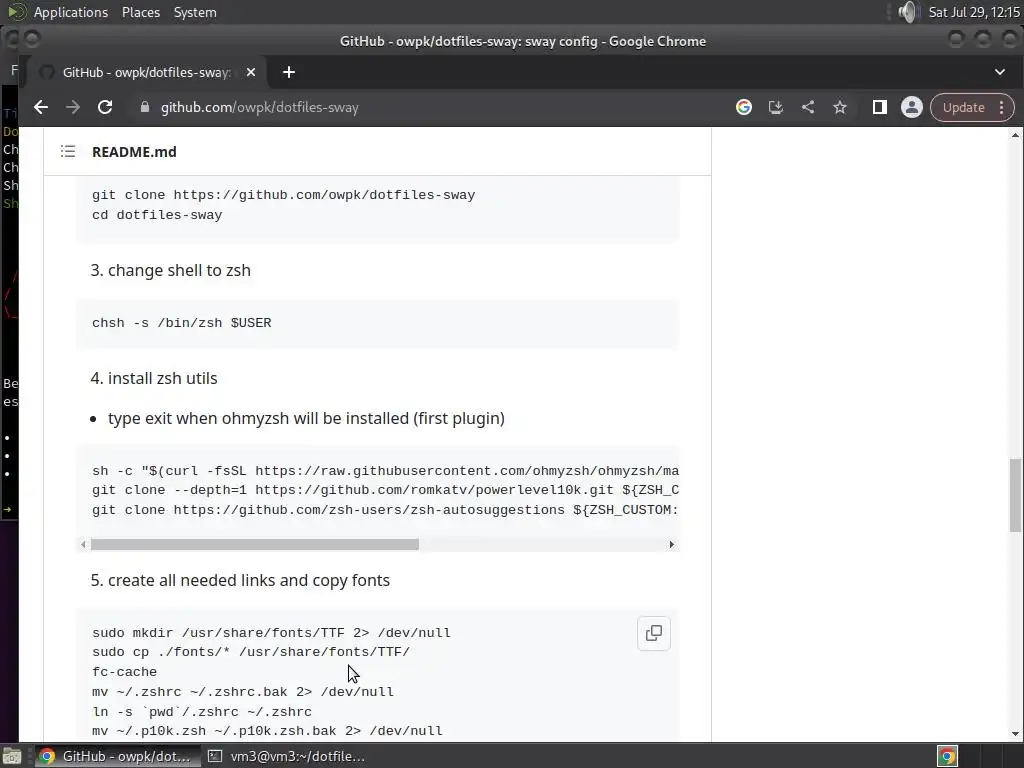Switch to the vm3 terminal taskbar item
This screenshot has width=1024, height=768.
[x=287, y=756]
